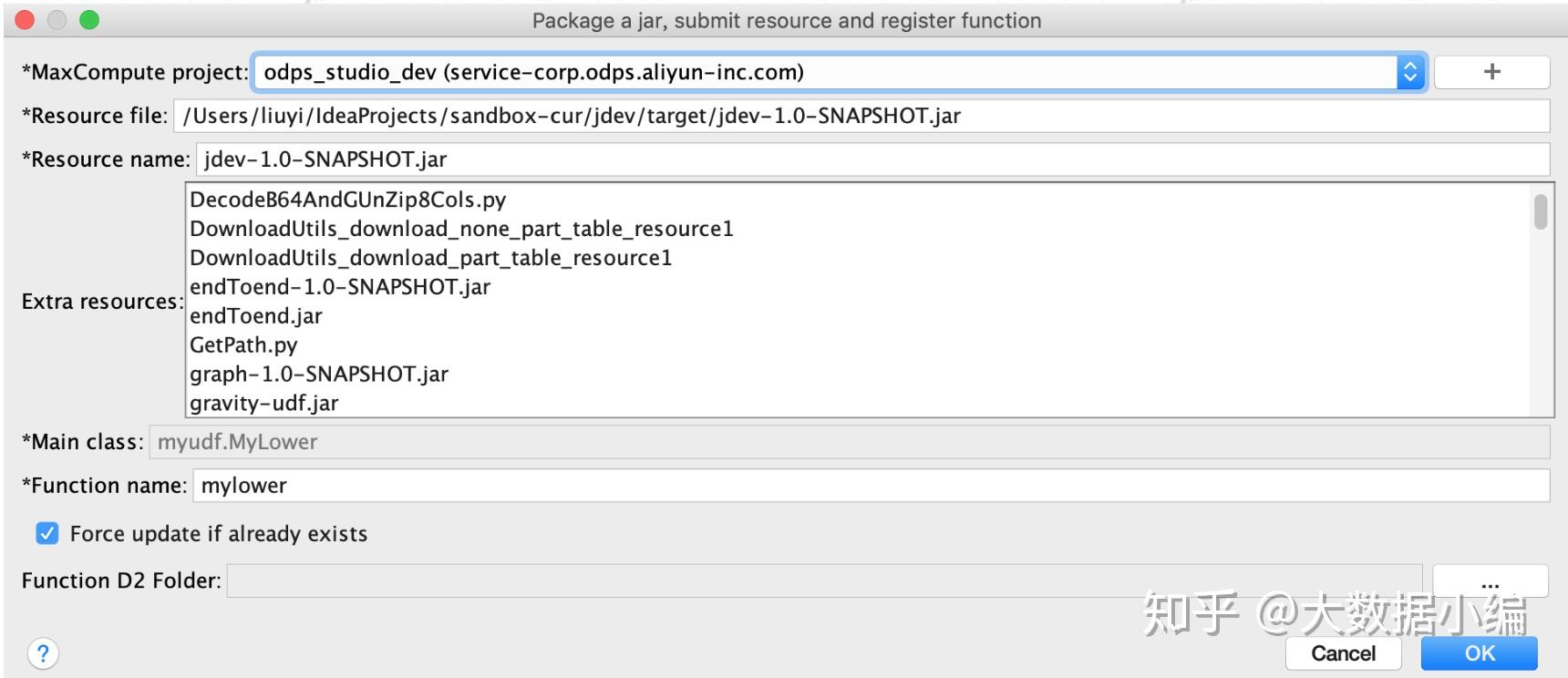
Task: Select DownloadUtils_download_part_table_resource1 entry
Action: click(x=430, y=258)
